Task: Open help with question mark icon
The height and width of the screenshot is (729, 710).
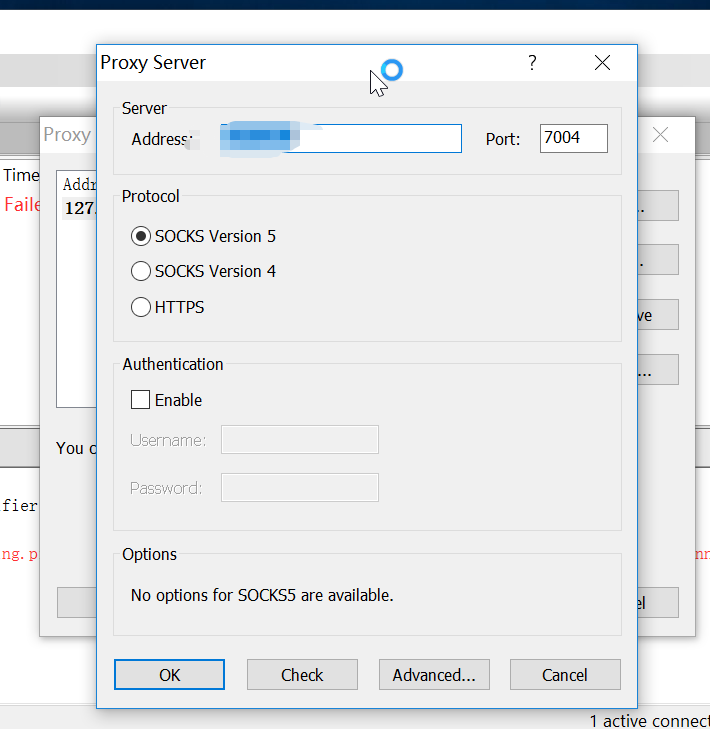Action: point(532,62)
